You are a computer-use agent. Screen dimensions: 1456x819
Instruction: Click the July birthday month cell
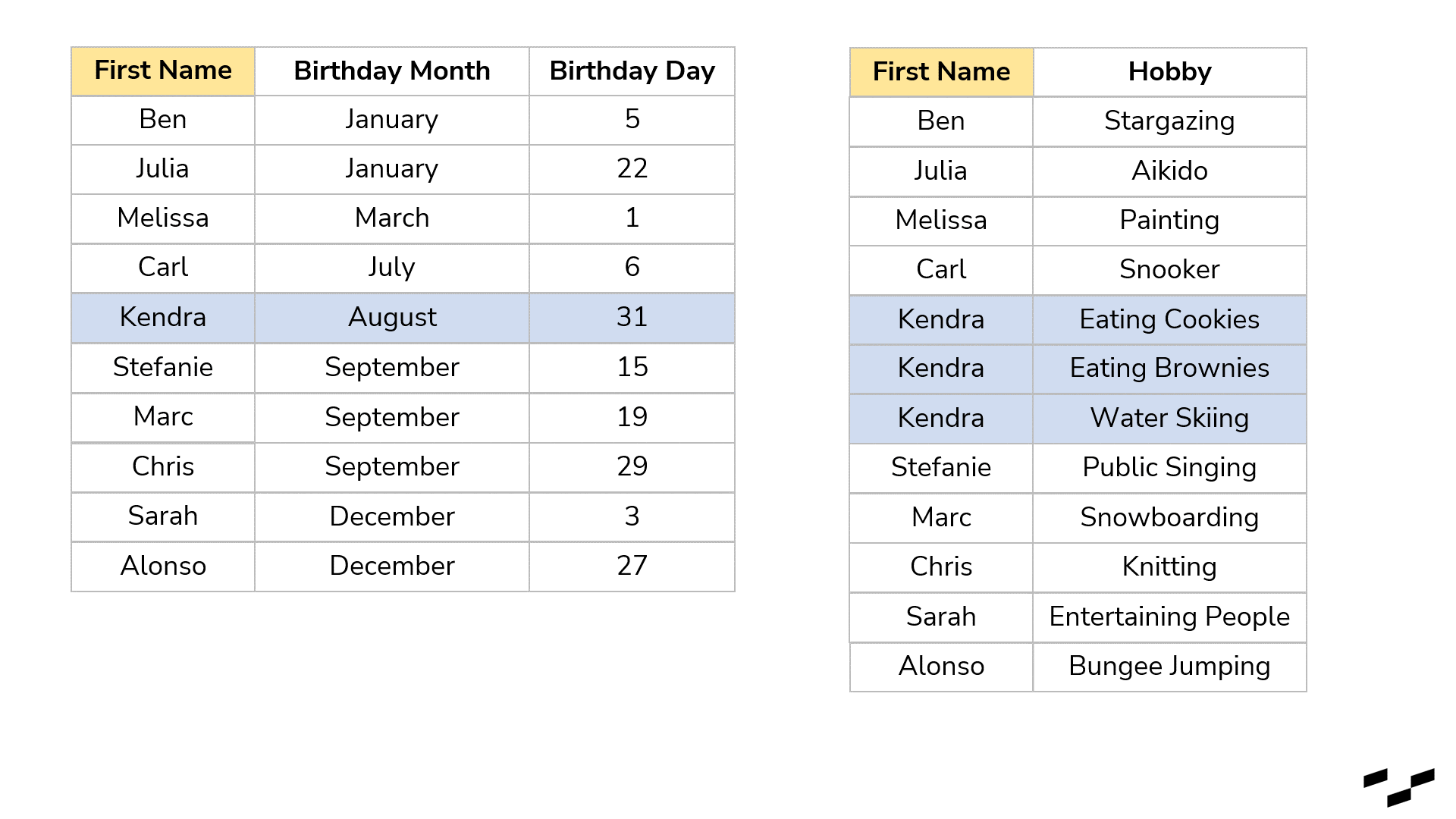[x=392, y=268]
